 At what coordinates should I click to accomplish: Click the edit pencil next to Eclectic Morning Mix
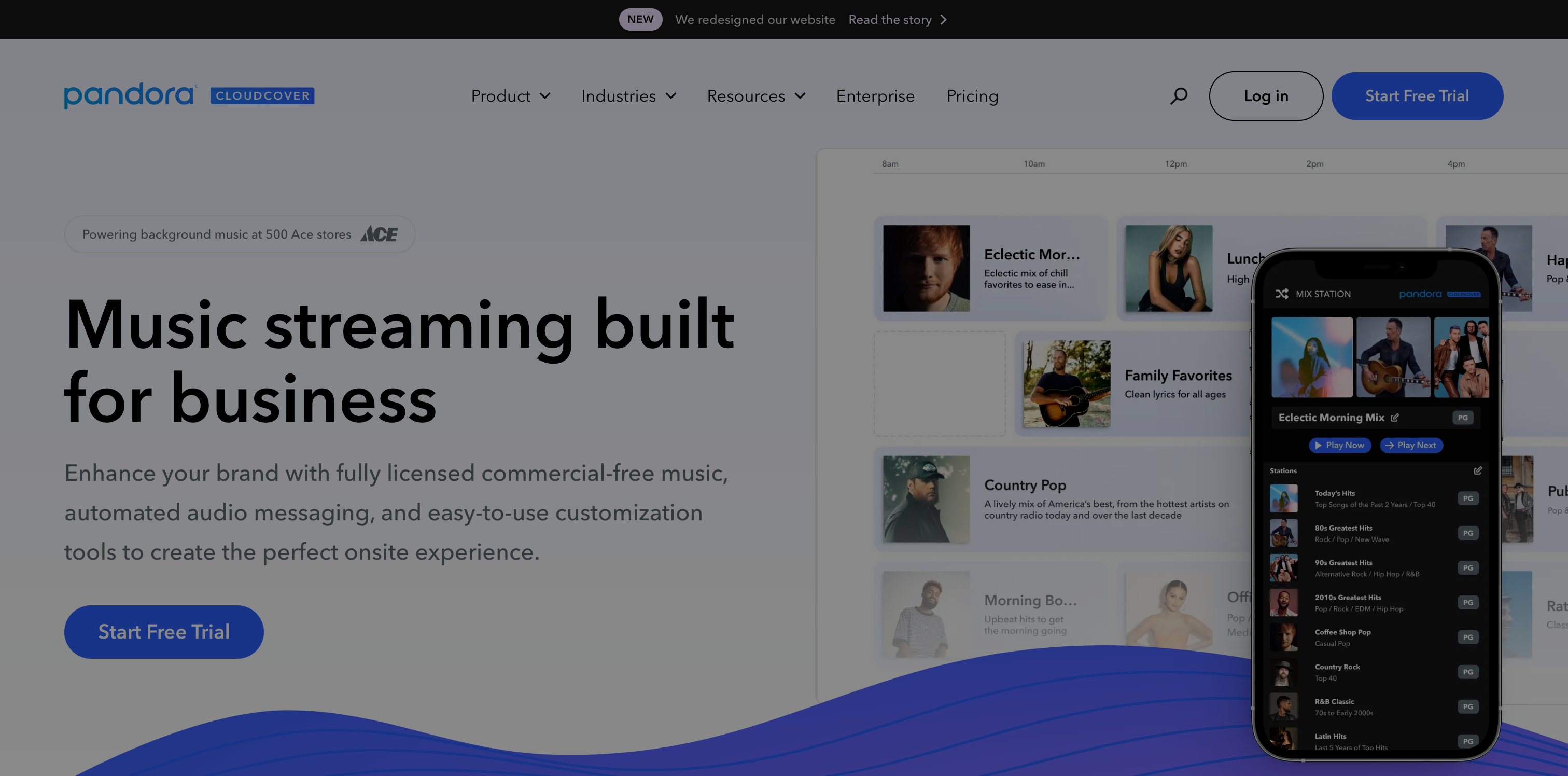tap(1394, 418)
